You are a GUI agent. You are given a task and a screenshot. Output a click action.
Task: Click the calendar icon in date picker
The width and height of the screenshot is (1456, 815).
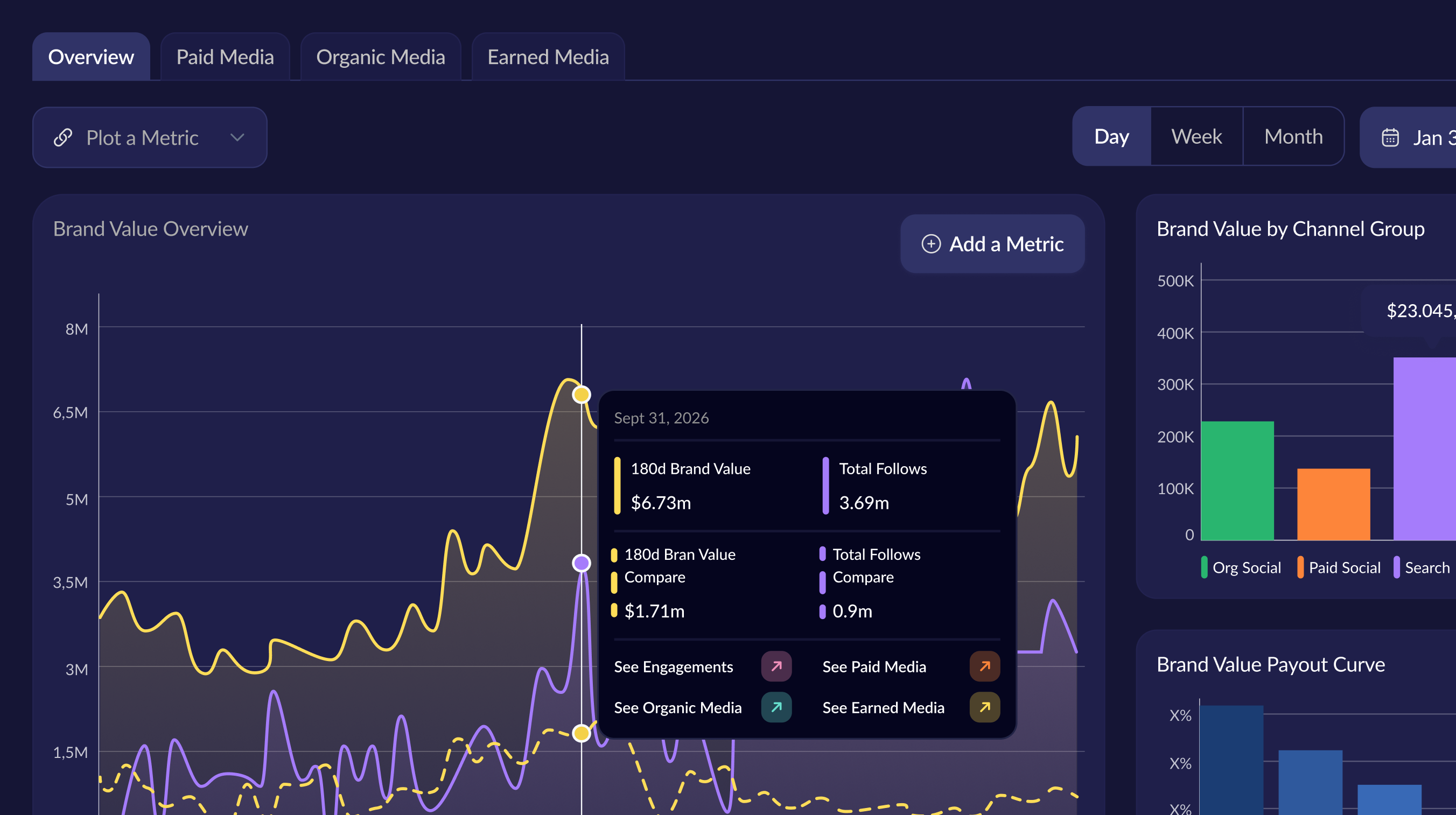[1390, 137]
